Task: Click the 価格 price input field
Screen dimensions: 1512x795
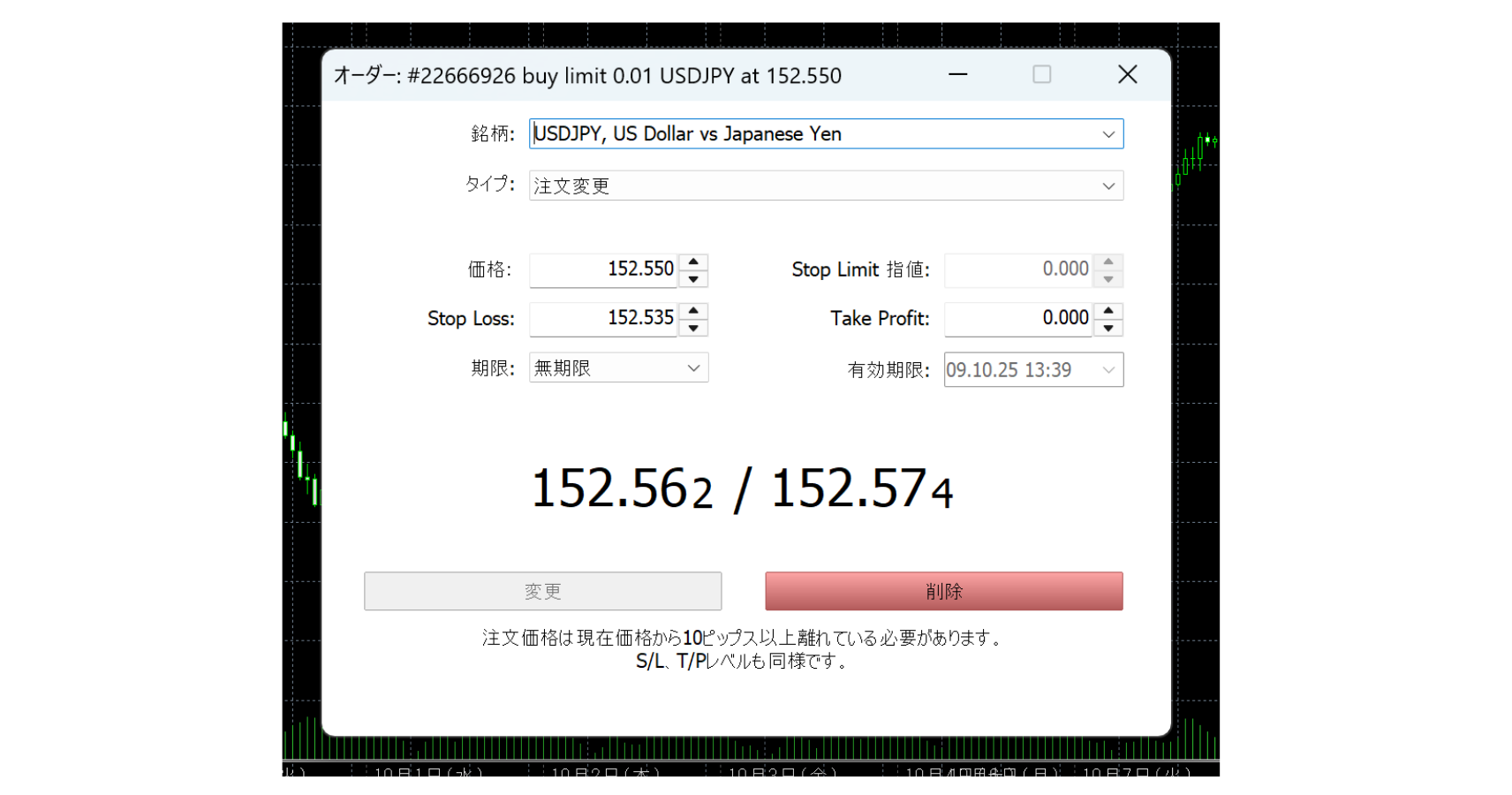Action: tap(604, 269)
